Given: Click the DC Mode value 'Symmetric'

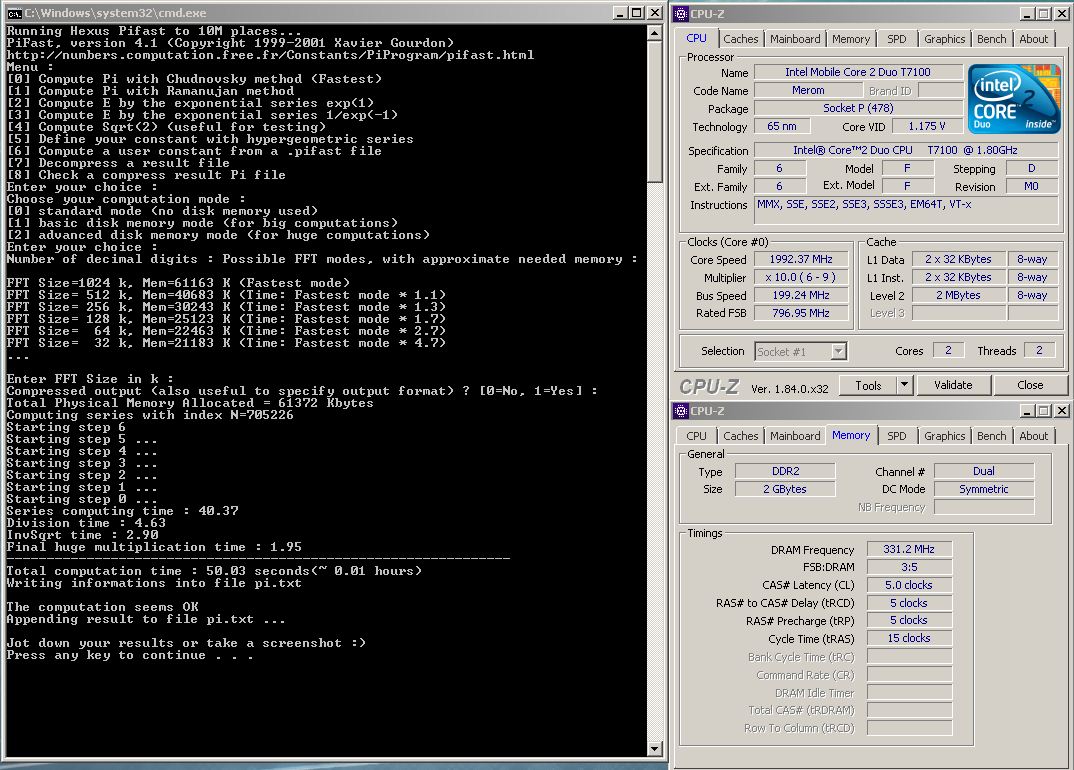Looking at the screenshot, I should pyautogui.click(x=984, y=489).
